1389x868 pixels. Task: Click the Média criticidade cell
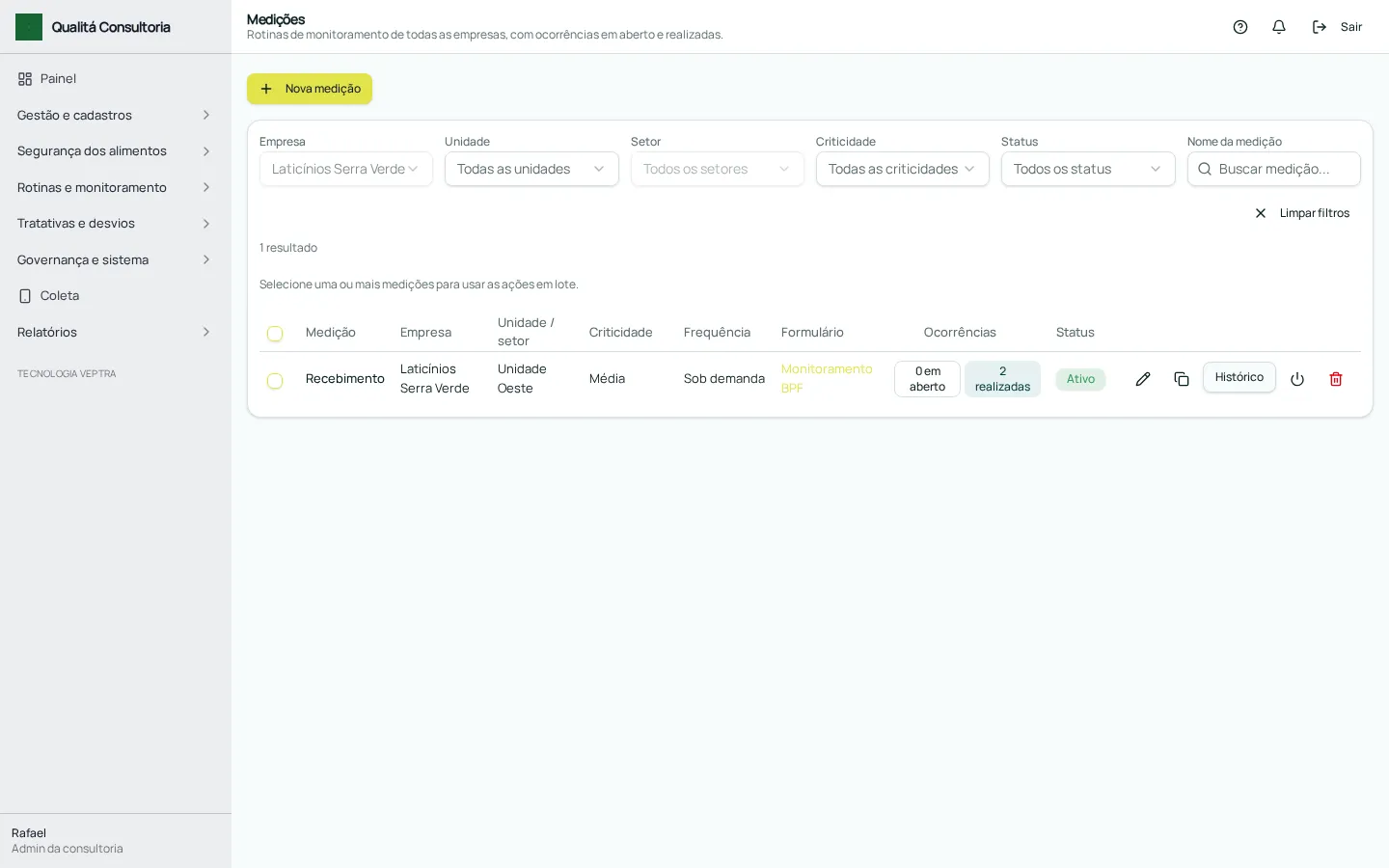pos(607,379)
